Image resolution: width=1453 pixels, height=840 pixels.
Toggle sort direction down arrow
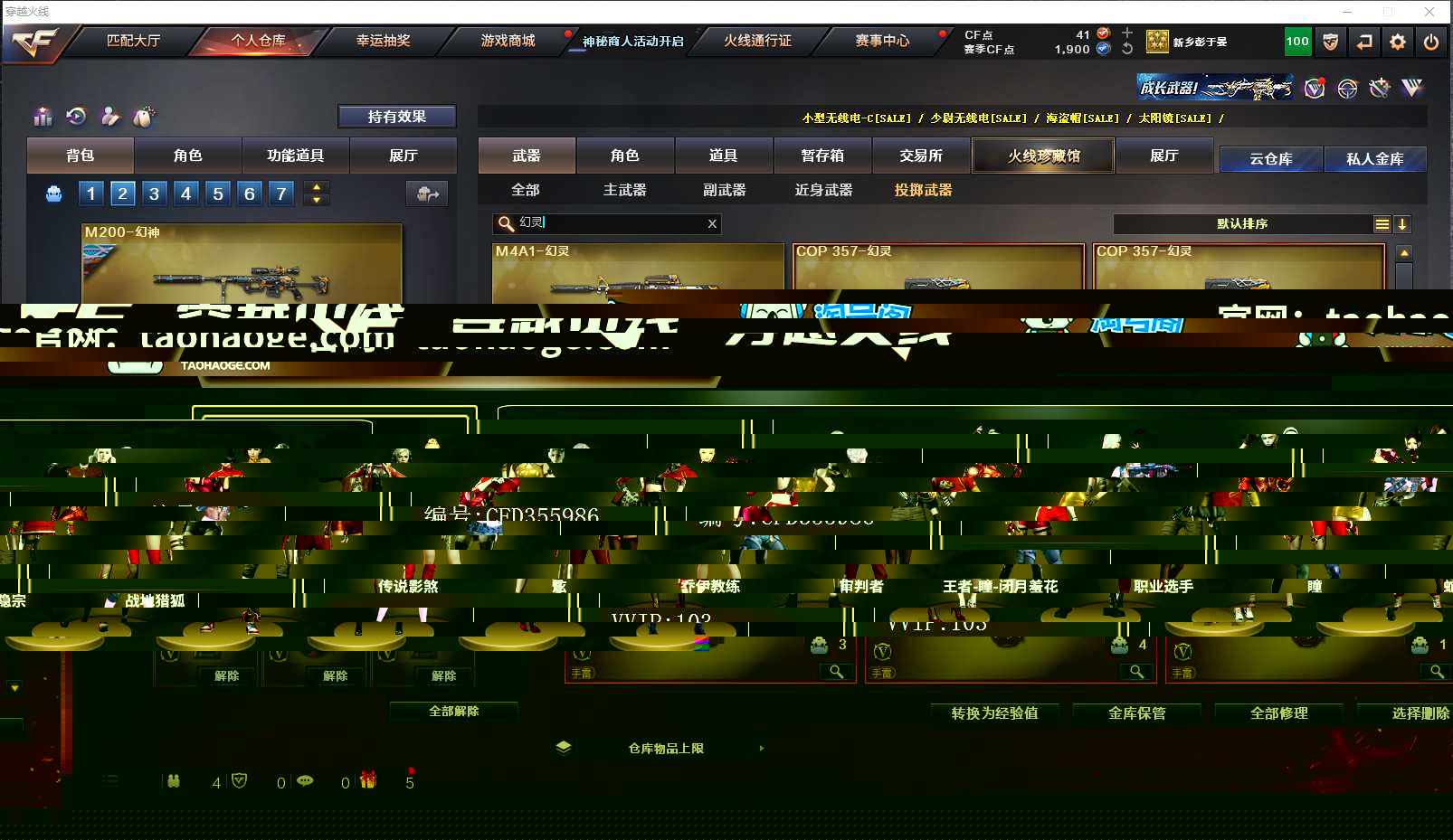pos(1401,224)
